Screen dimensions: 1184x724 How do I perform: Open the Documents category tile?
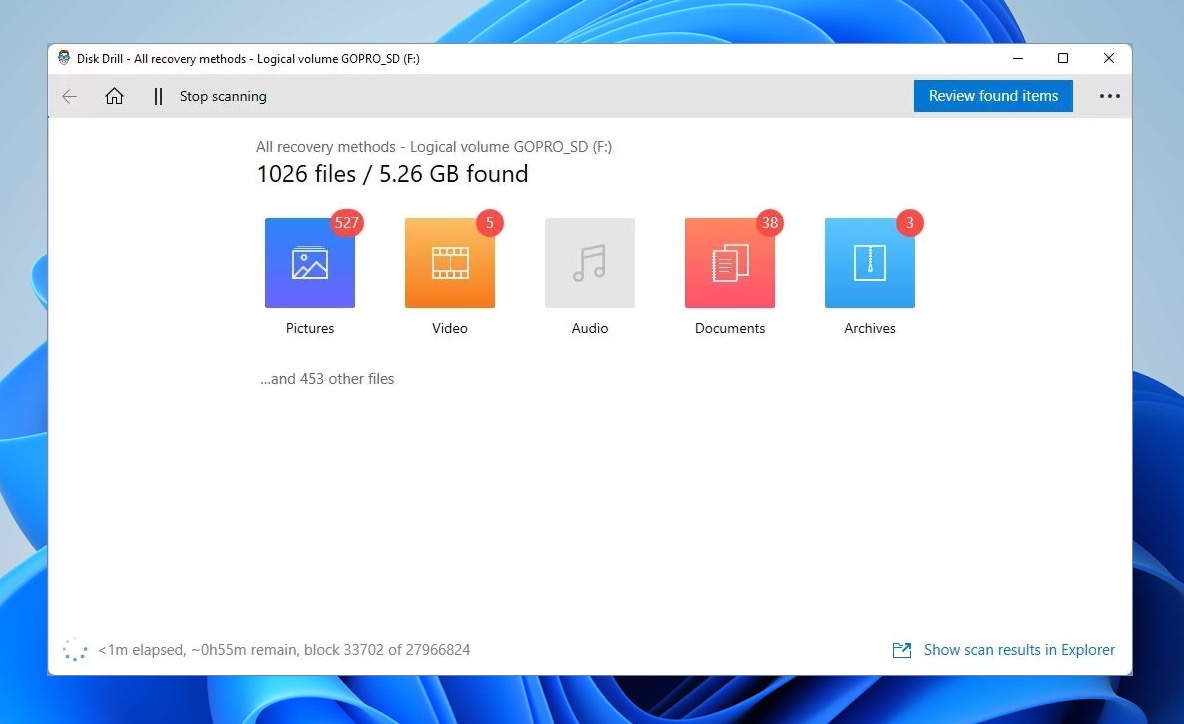[x=729, y=263]
